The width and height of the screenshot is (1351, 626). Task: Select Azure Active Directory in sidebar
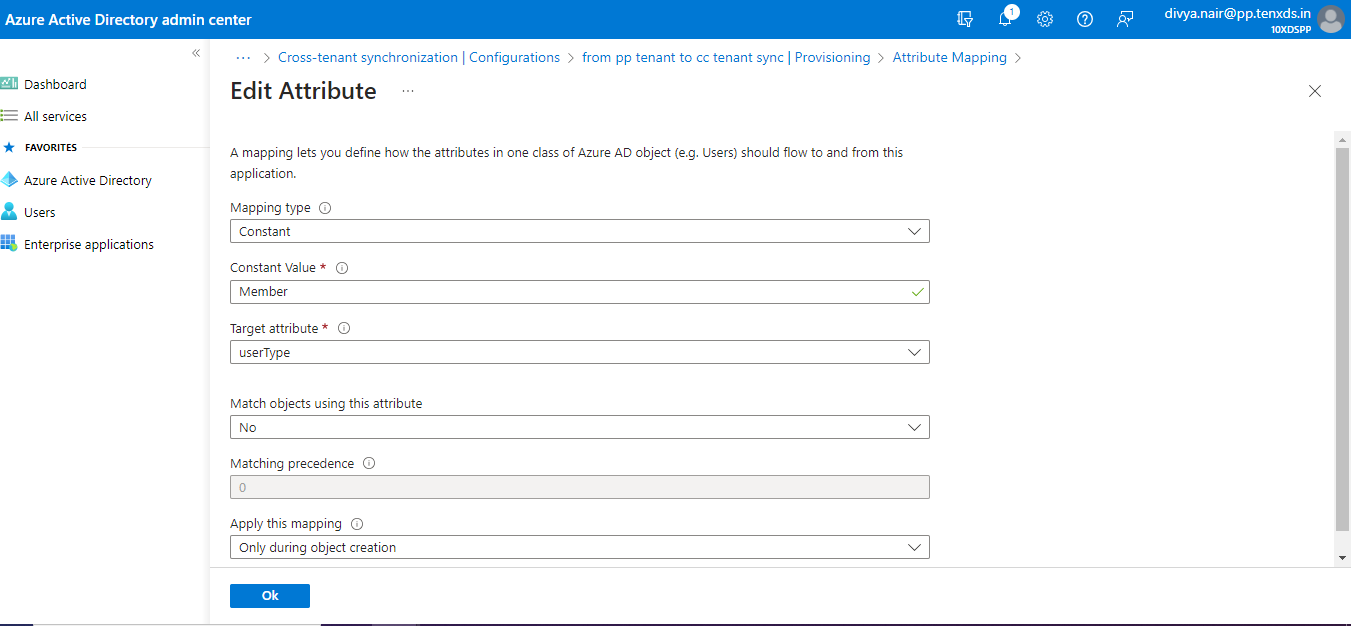pyautogui.click(x=88, y=180)
